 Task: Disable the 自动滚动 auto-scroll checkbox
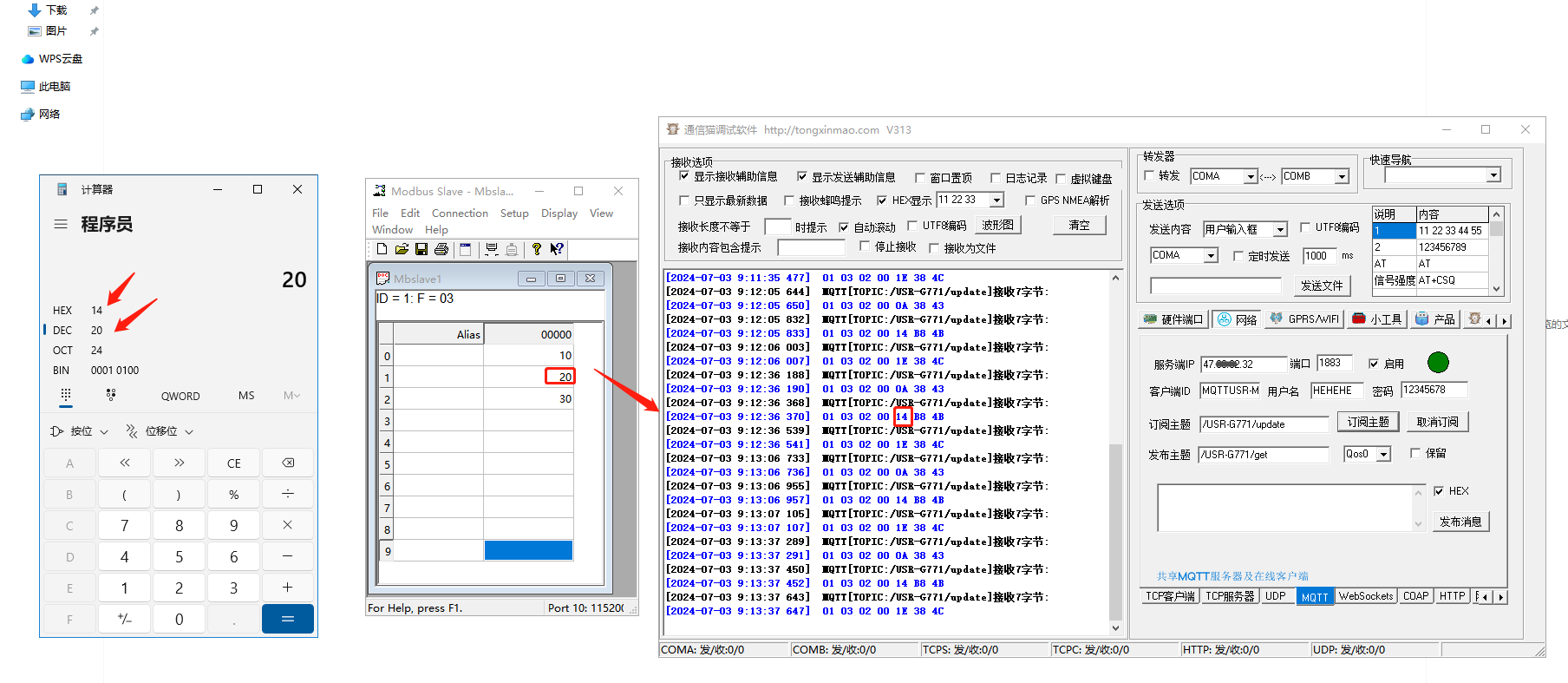843,227
